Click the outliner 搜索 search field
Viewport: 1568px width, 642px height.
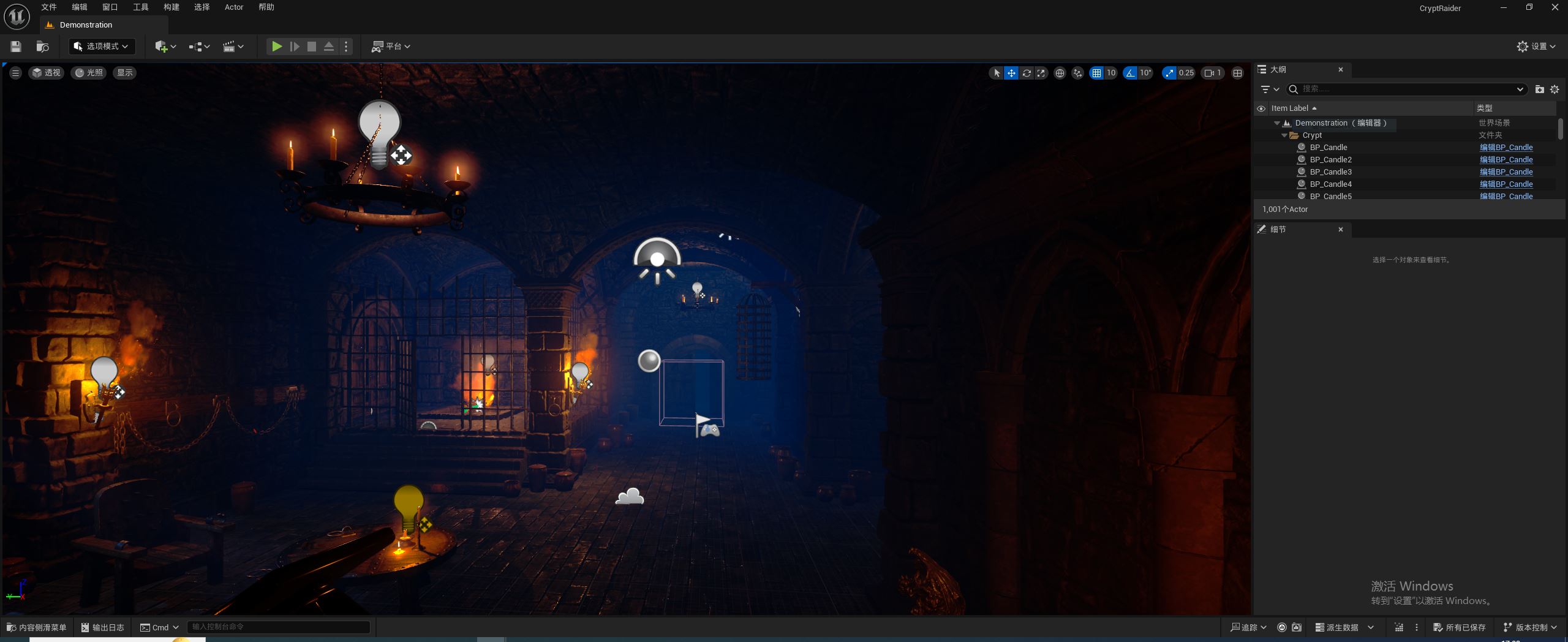[x=1405, y=89]
